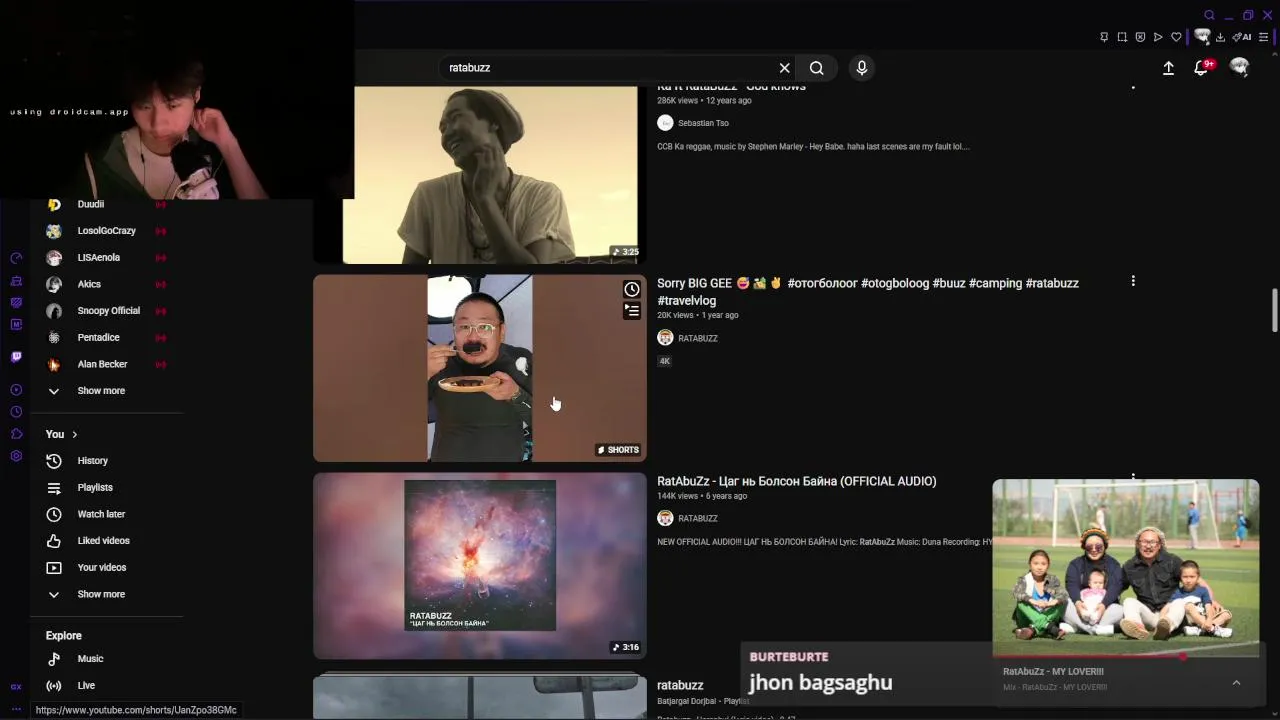Open the player icon in browser sidebar
The height and width of the screenshot is (720, 1280).
pyautogui.click(x=16, y=390)
